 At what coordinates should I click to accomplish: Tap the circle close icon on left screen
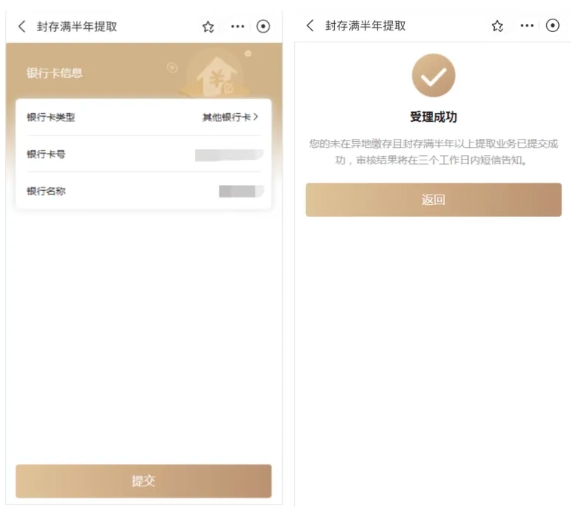click(x=263, y=26)
